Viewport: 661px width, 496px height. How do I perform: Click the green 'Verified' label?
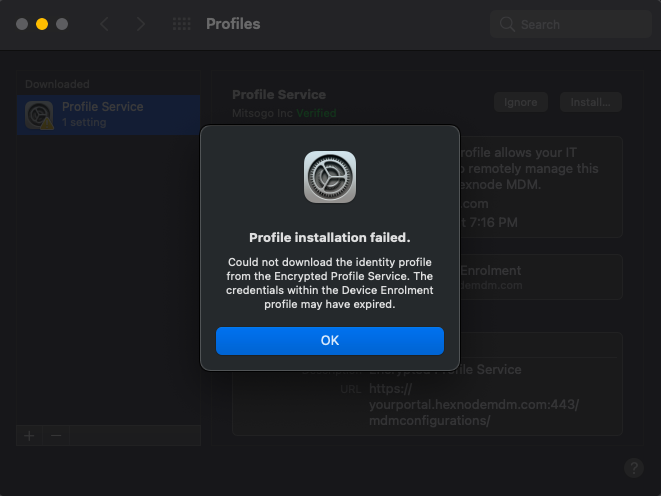[x=316, y=113]
